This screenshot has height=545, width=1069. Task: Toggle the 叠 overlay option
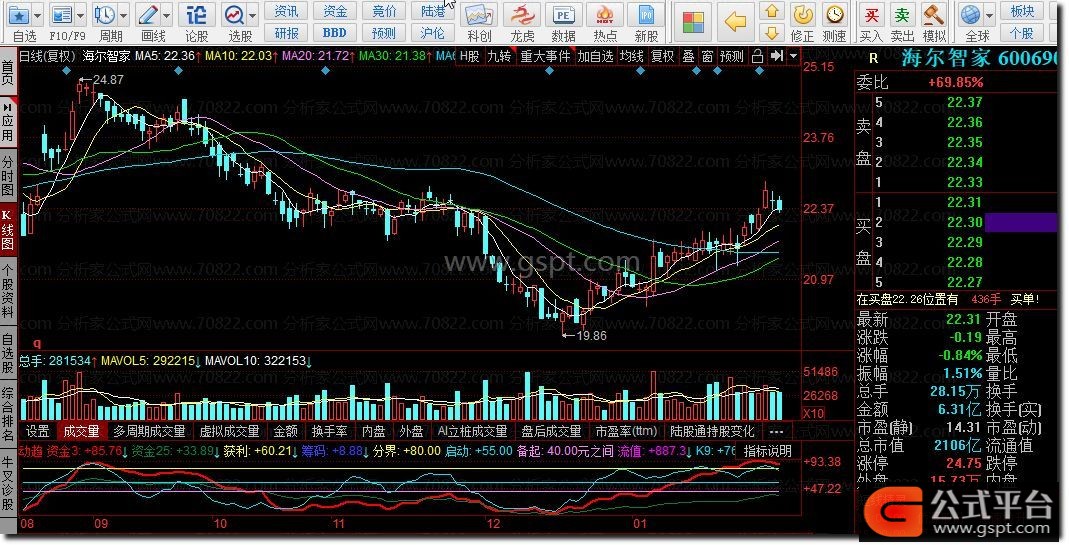pos(689,57)
